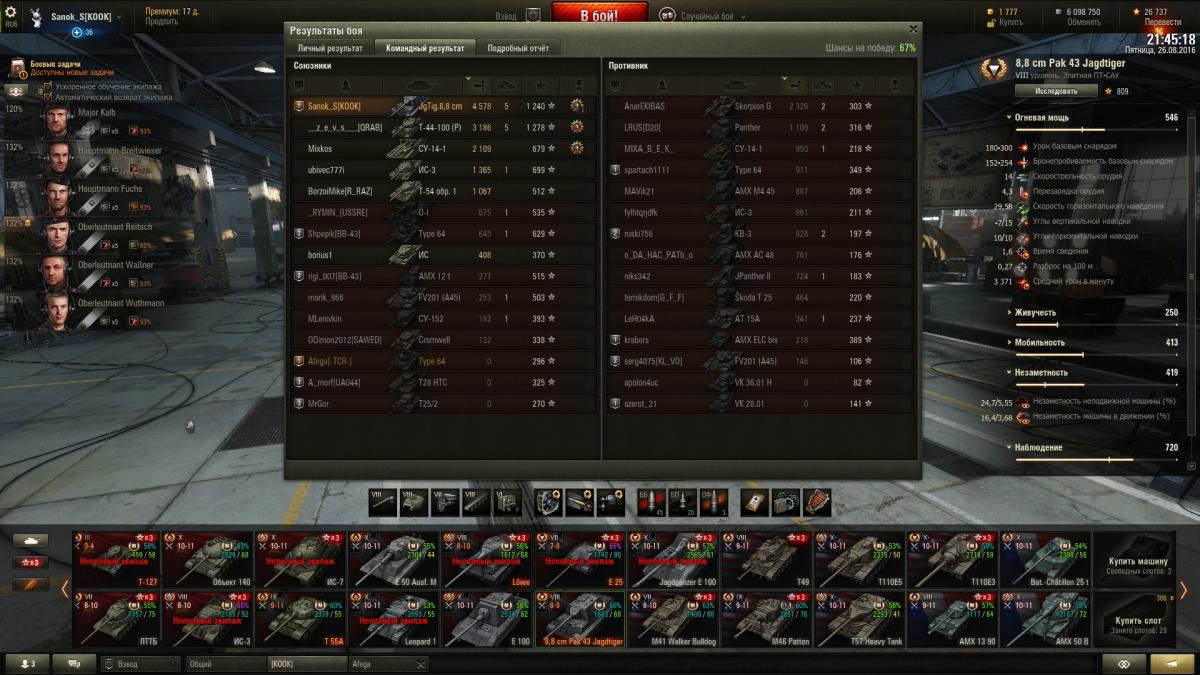1200x675 pixels.
Task: Toggle Ускоренное обучение экипажа checkbox
Action: click(48, 87)
